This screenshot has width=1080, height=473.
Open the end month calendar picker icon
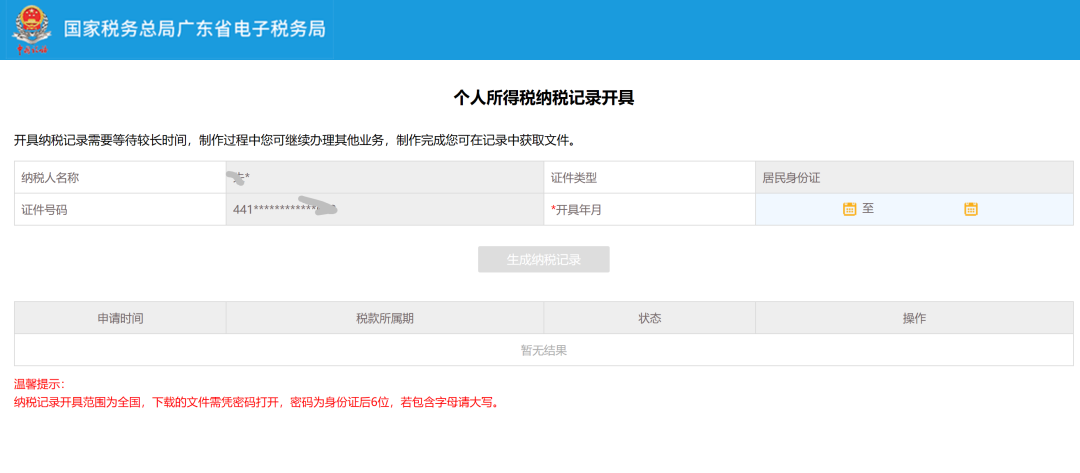(x=970, y=209)
